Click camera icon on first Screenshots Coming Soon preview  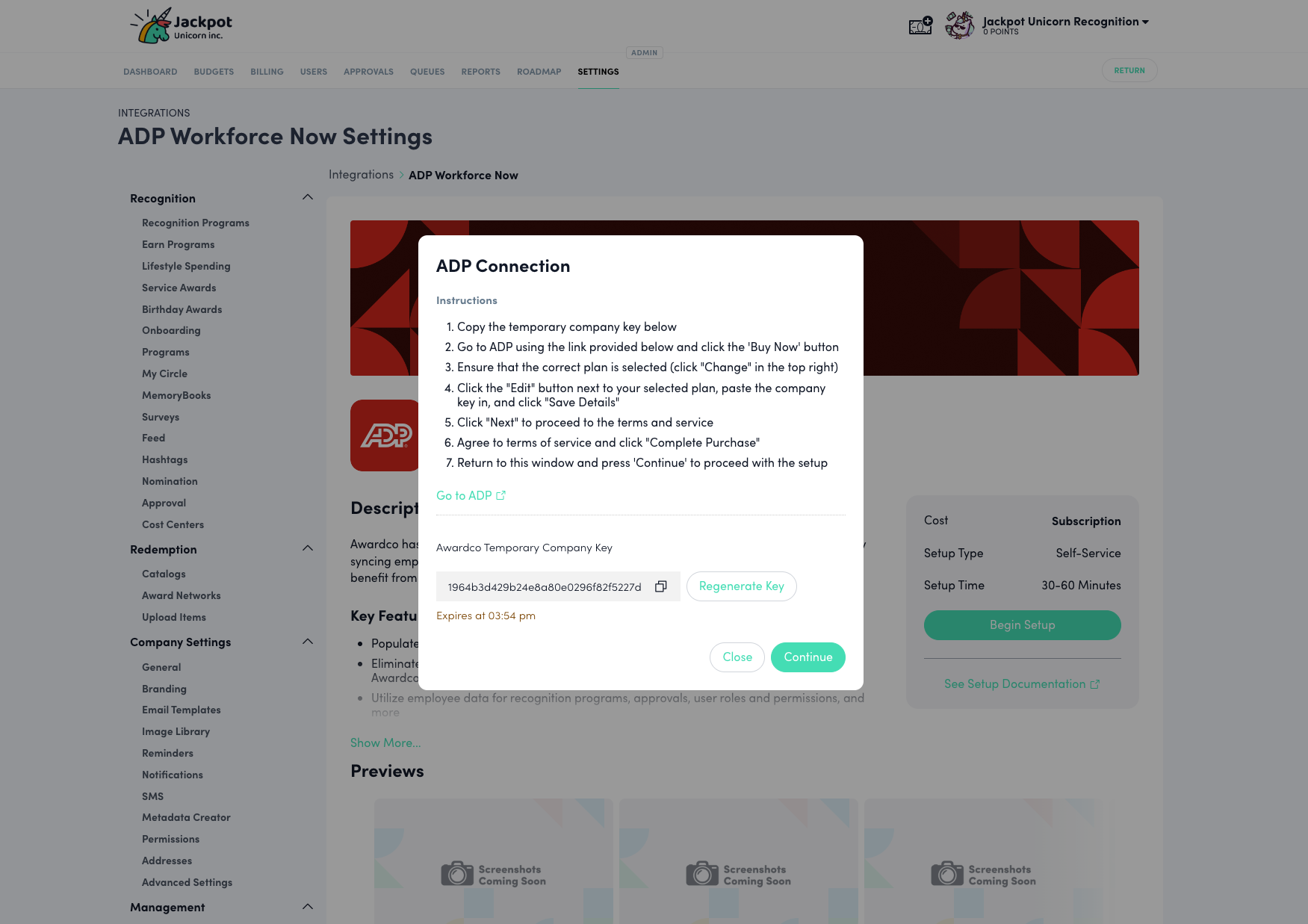[457, 872]
